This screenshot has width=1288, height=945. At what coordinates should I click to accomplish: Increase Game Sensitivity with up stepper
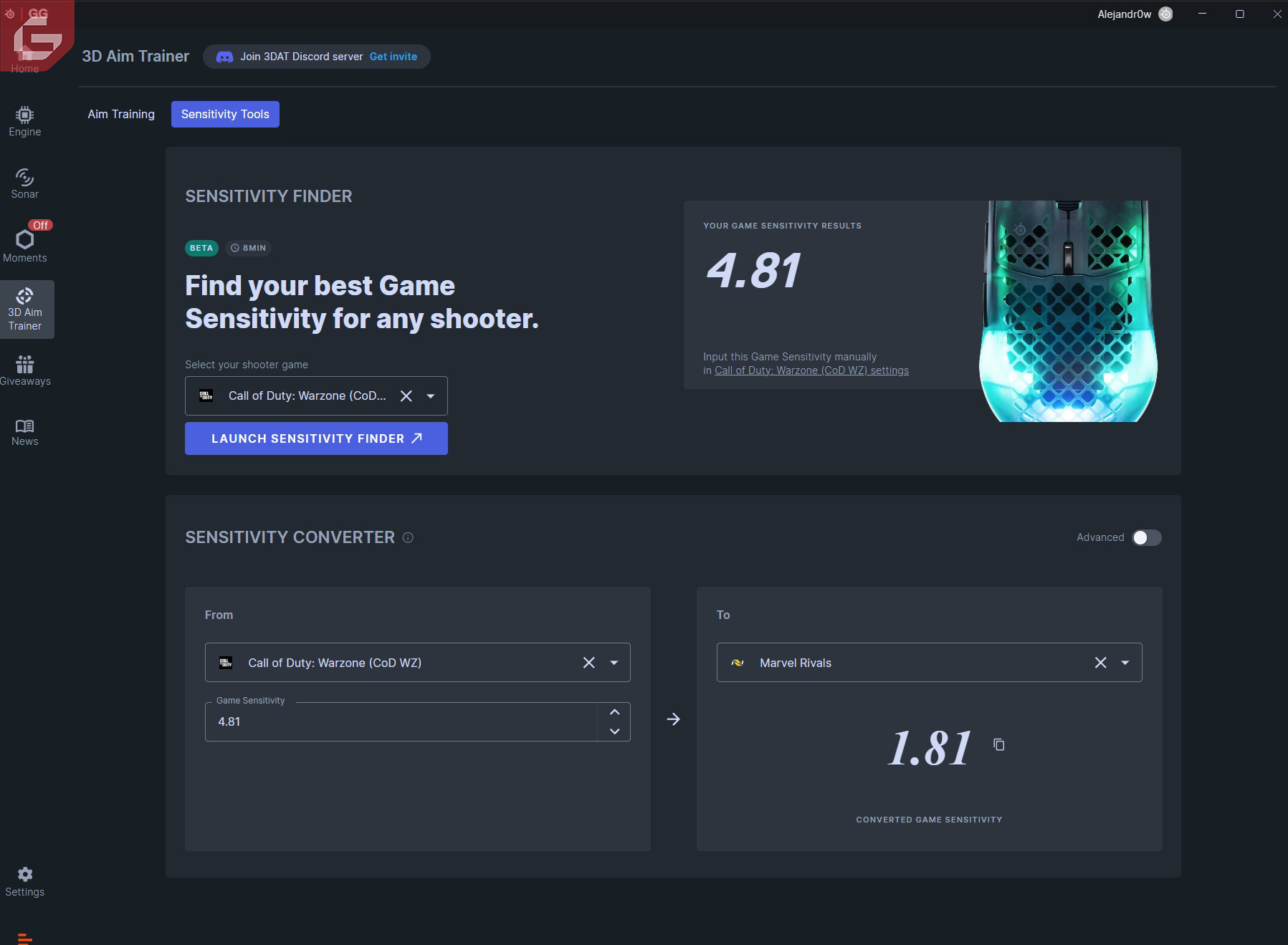click(x=614, y=712)
